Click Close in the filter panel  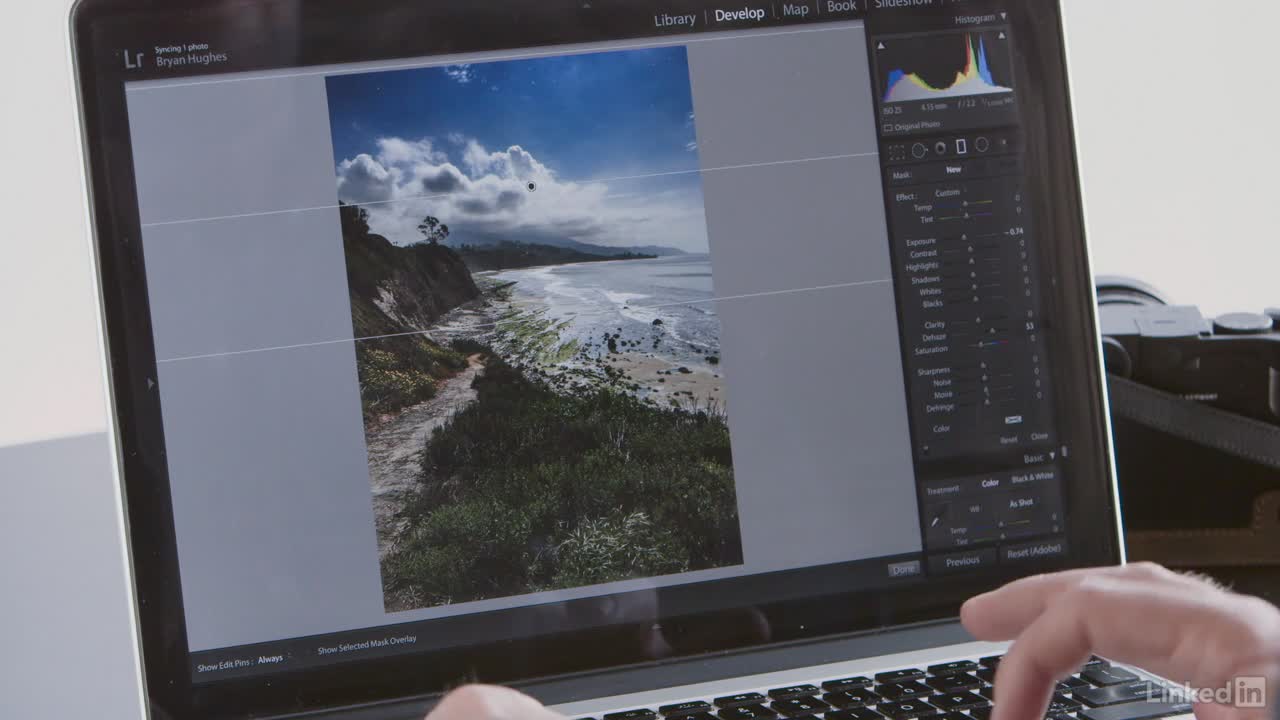(x=1039, y=436)
